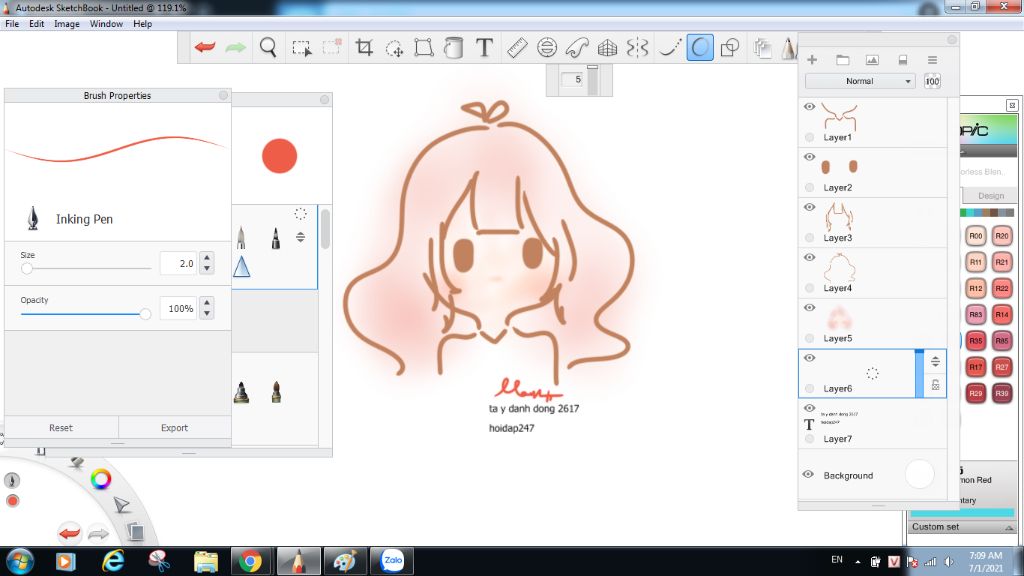This screenshot has height=576, width=1024.
Task: Click the lagoon Undo arrow
Action: click(69, 533)
